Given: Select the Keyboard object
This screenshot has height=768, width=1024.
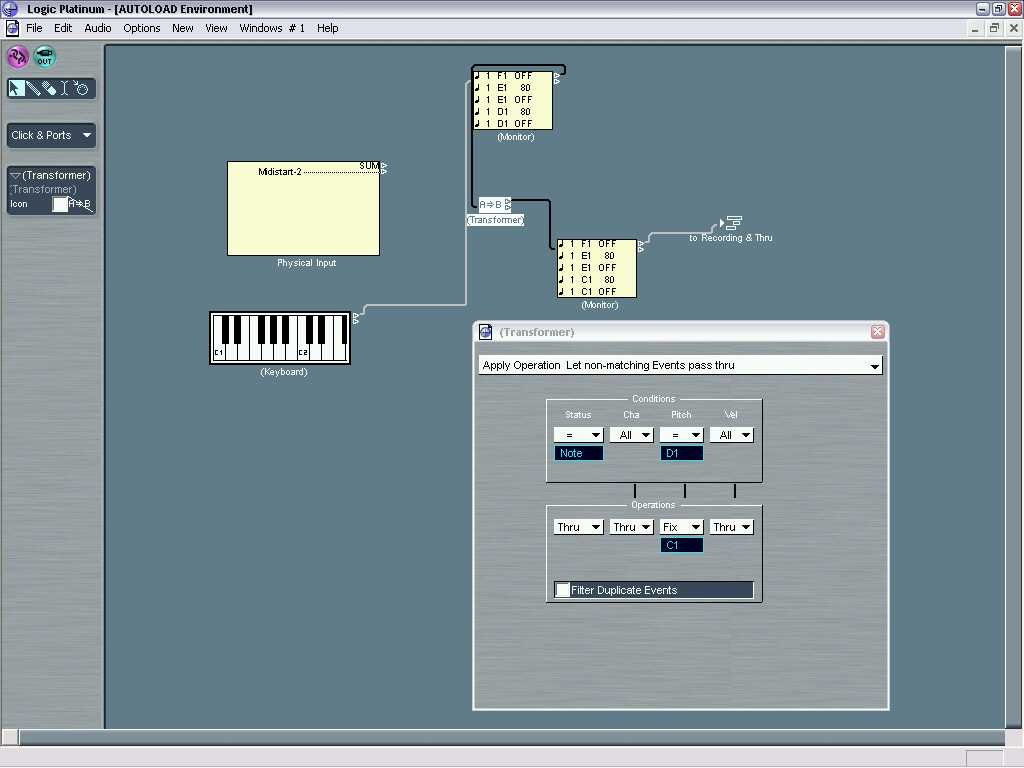Looking at the screenshot, I should point(280,338).
